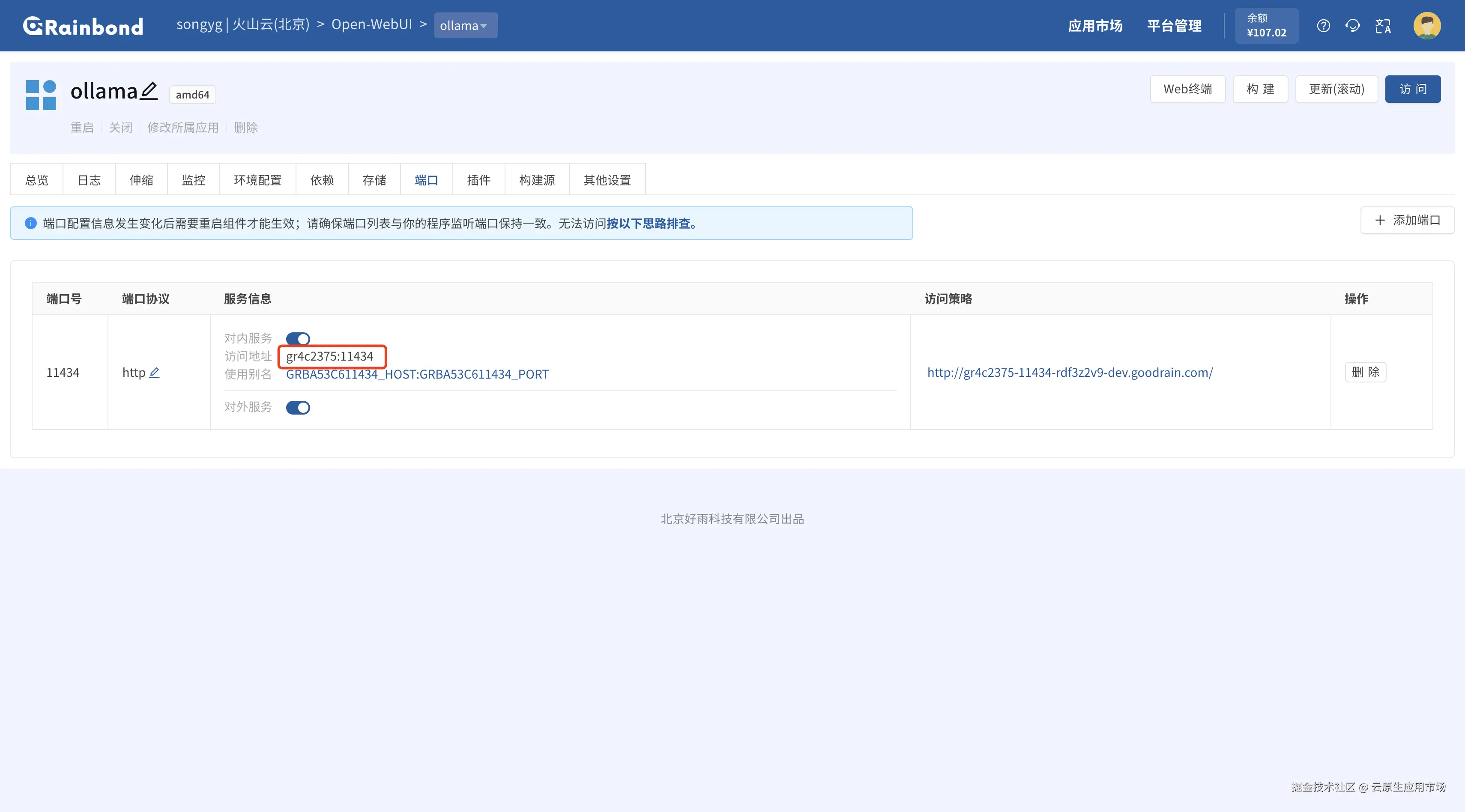Open the help question mark icon
This screenshot has height=812, width=1465.
1323,26
